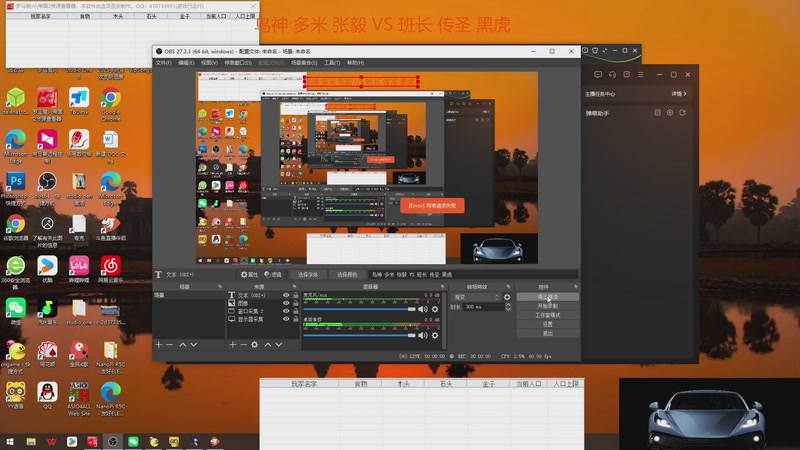
Task: Click Windows Start button on taskbar
Action: click(x=10, y=441)
